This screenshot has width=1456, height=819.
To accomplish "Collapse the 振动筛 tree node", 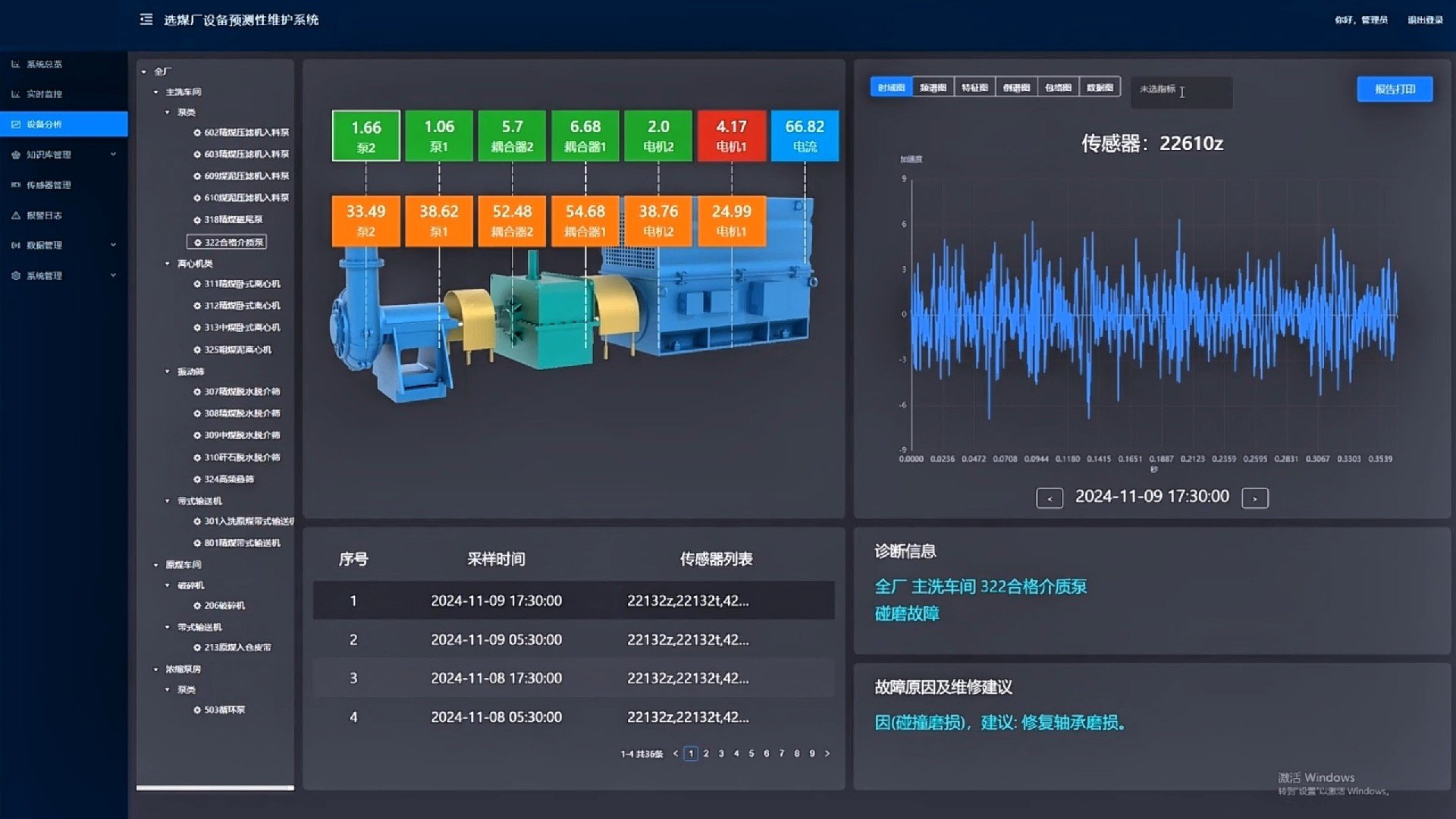I will [x=168, y=372].
